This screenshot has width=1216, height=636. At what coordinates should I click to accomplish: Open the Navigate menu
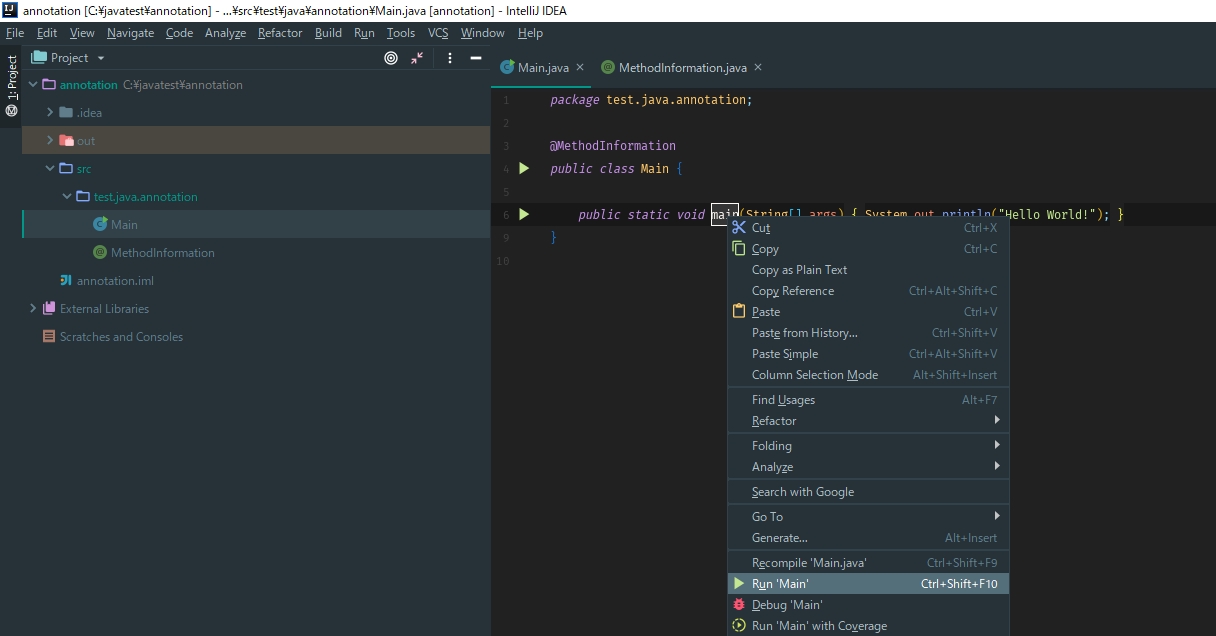click(131, 33)
